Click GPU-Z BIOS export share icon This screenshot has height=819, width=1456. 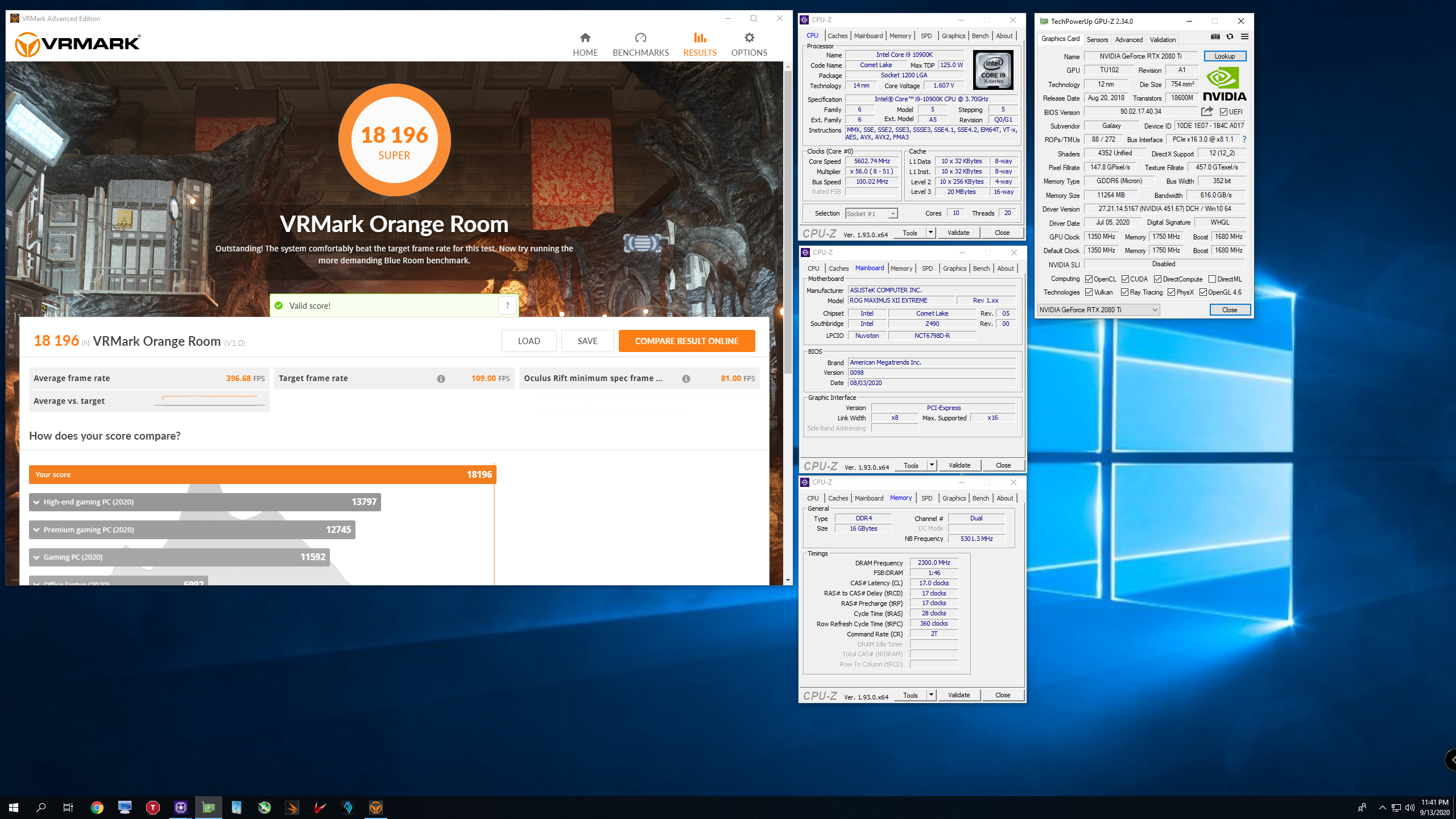pyautogui.click(x=1207, y=111)
